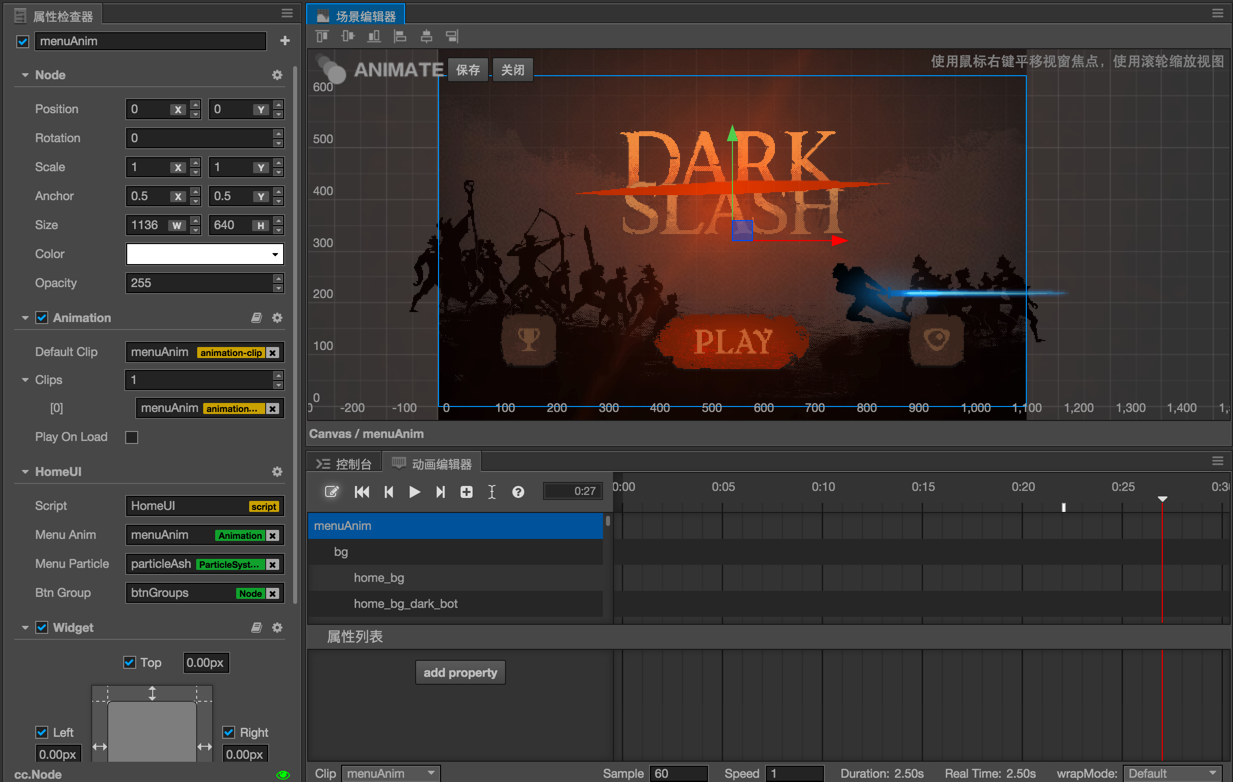Switch to the 控制台 console tab
The image size is (1233, 782).
pos(344,464)
